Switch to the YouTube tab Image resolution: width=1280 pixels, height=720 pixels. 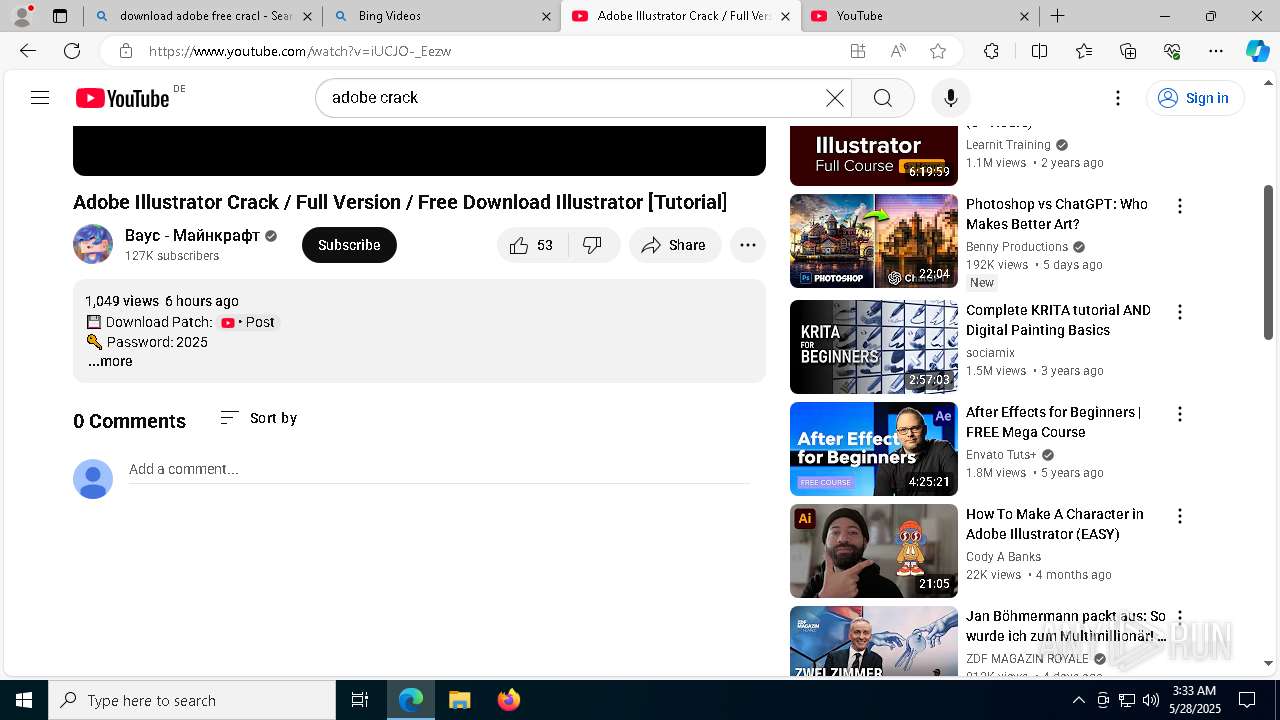point(920,16)
